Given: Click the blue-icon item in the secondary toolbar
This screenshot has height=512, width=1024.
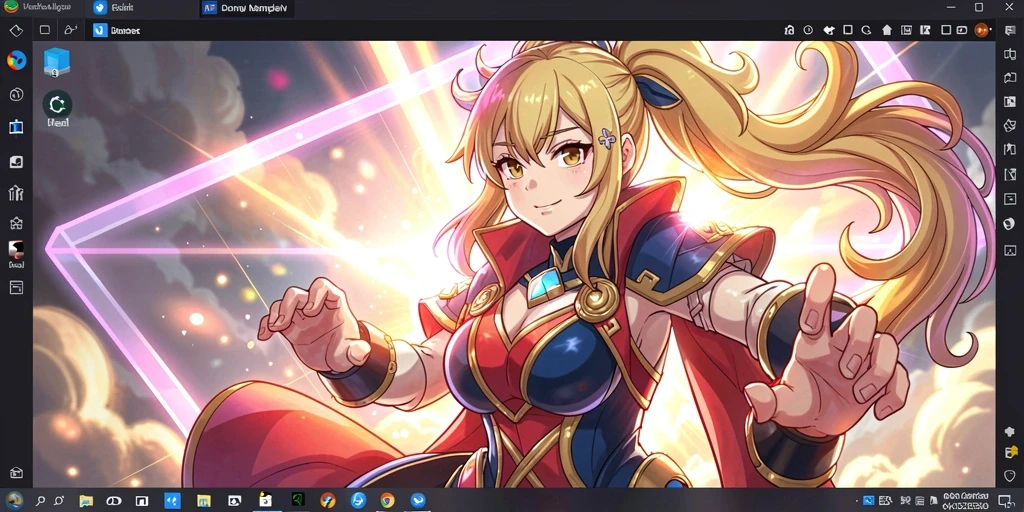Looking at the screenshot, I should [x=116, y=30].
